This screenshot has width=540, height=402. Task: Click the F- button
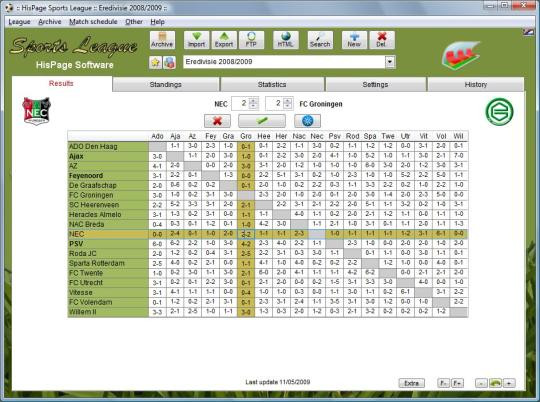pyautogui.click(x=444, y=383)
